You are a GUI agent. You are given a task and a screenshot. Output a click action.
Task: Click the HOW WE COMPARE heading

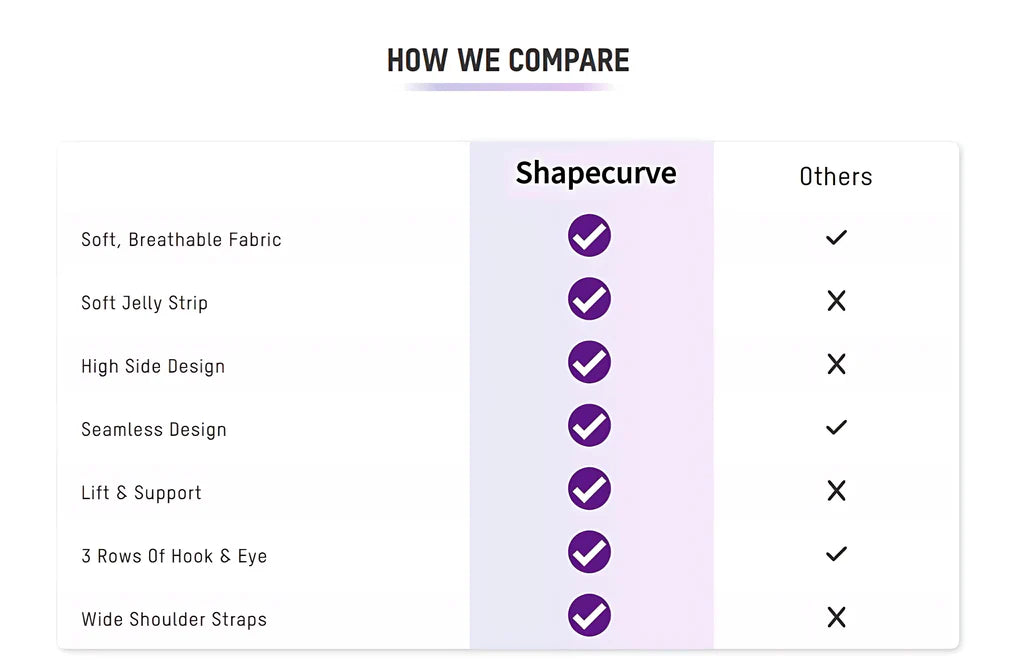(x=508, y=61)
